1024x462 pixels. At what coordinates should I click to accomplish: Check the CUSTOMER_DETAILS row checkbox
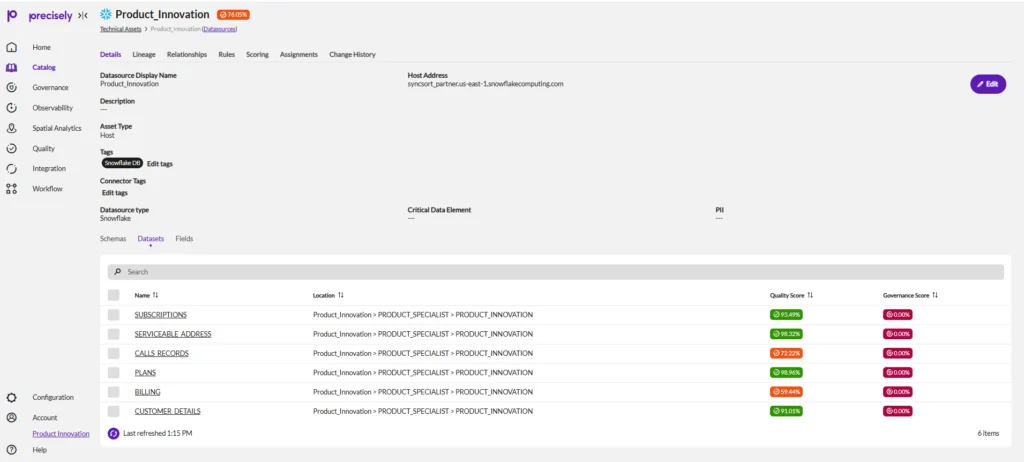pyautogui.click(x=114, y=412)
